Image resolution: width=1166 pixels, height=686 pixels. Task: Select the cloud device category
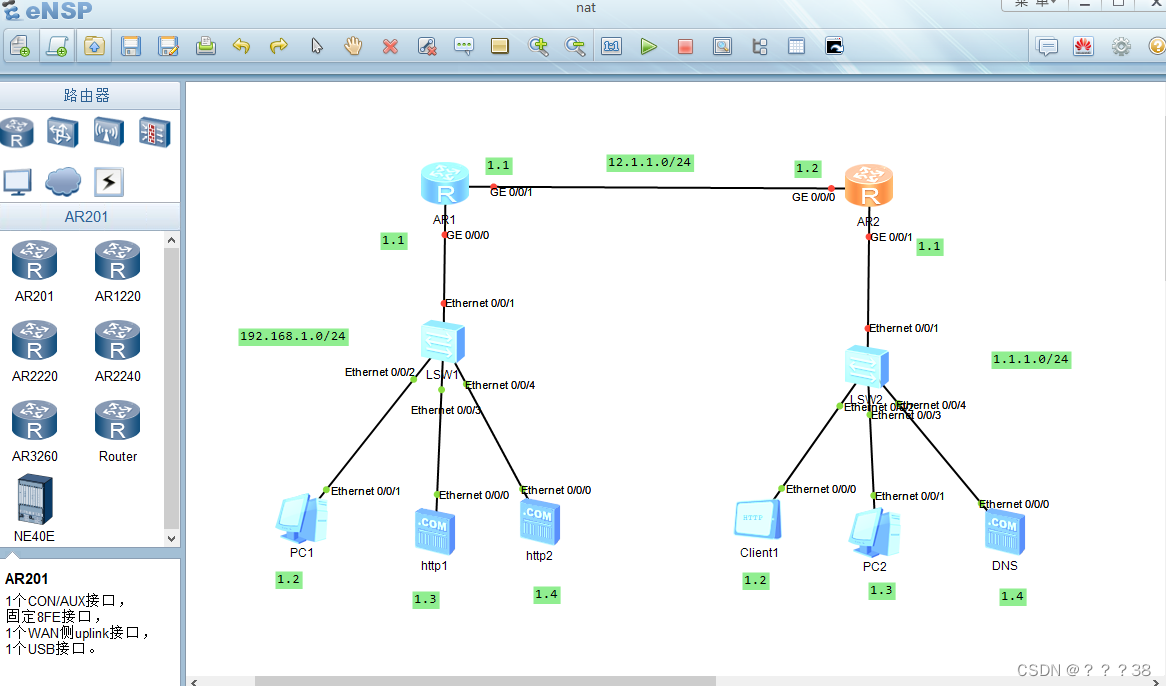tap(63, 181)
